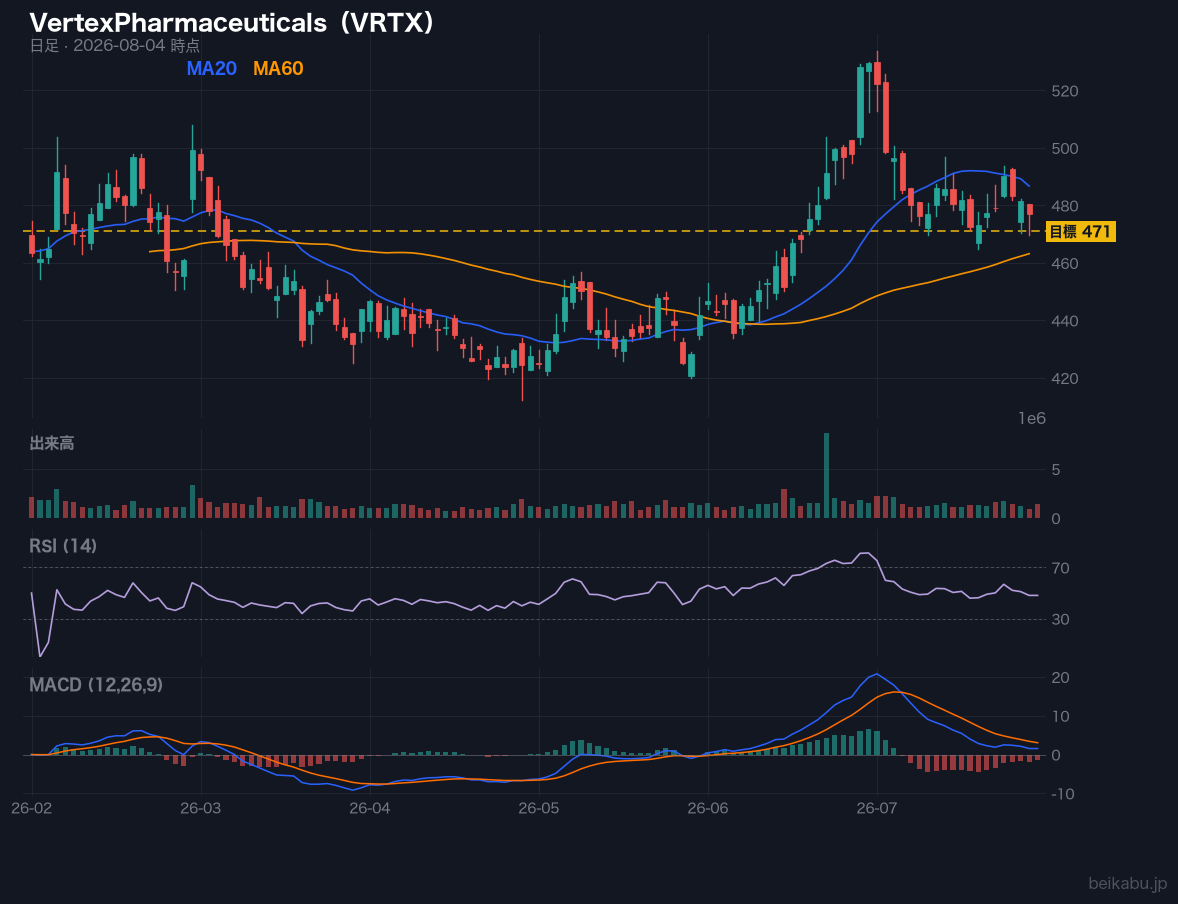Image resolution: width=1178 pixels, height=904 pixels.
Task: Click the 500 price axis label
Action: coord(1065,149)
